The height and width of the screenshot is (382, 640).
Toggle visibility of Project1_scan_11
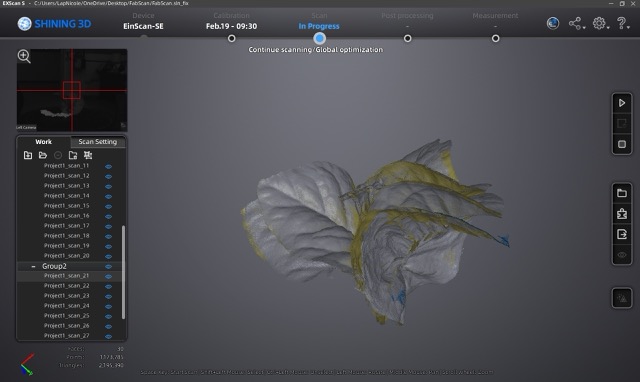click(108, 167)
